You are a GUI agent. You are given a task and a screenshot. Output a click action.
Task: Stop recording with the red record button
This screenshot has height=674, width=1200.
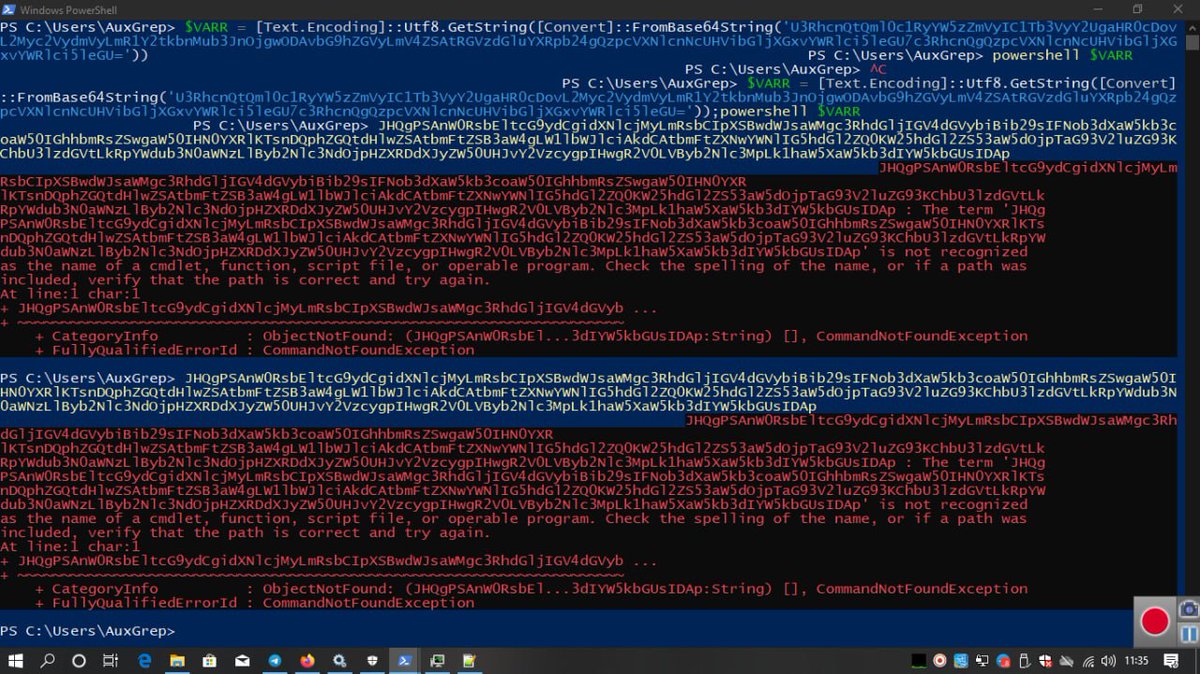1155,621
